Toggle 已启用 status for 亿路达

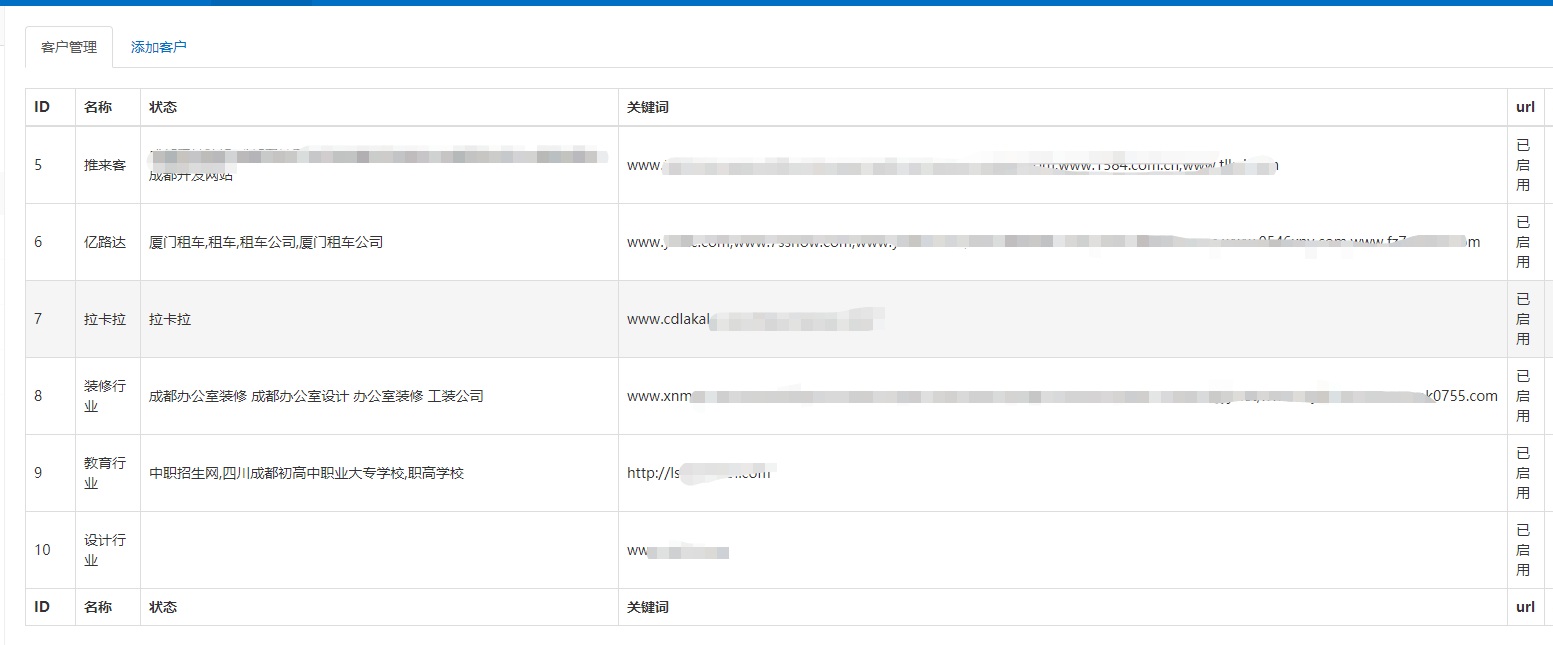1525,241
